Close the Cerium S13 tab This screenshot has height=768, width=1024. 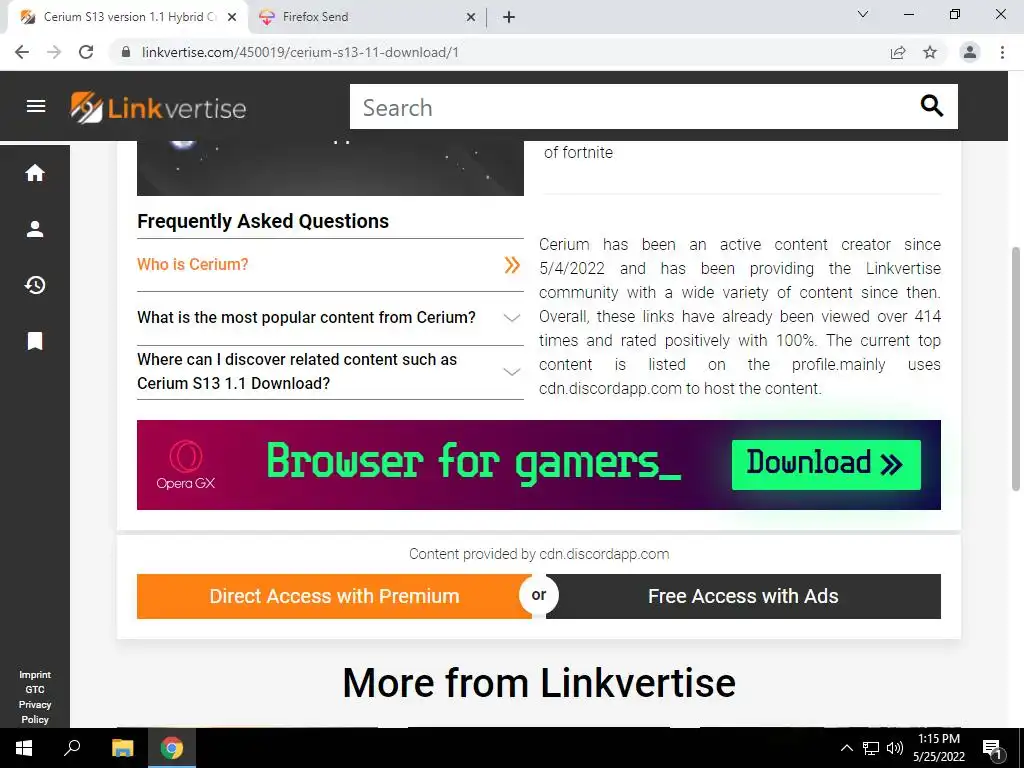232,18
